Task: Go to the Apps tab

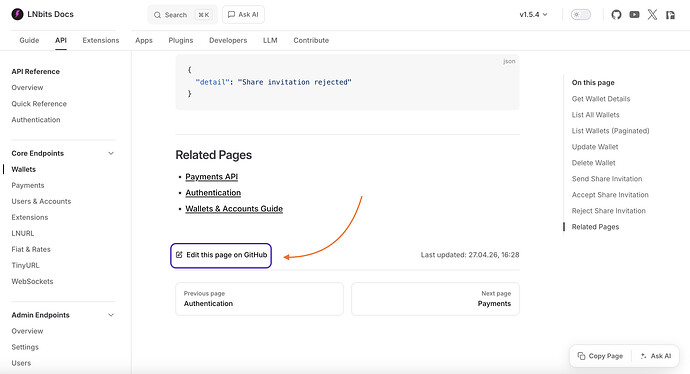Action: [144, 40]
